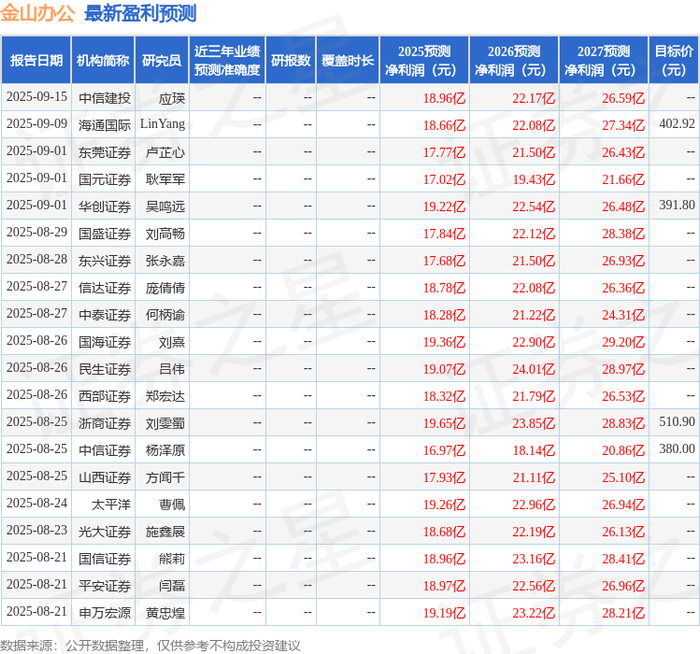Select the 山西证券 institution cell

click(104, 478)
